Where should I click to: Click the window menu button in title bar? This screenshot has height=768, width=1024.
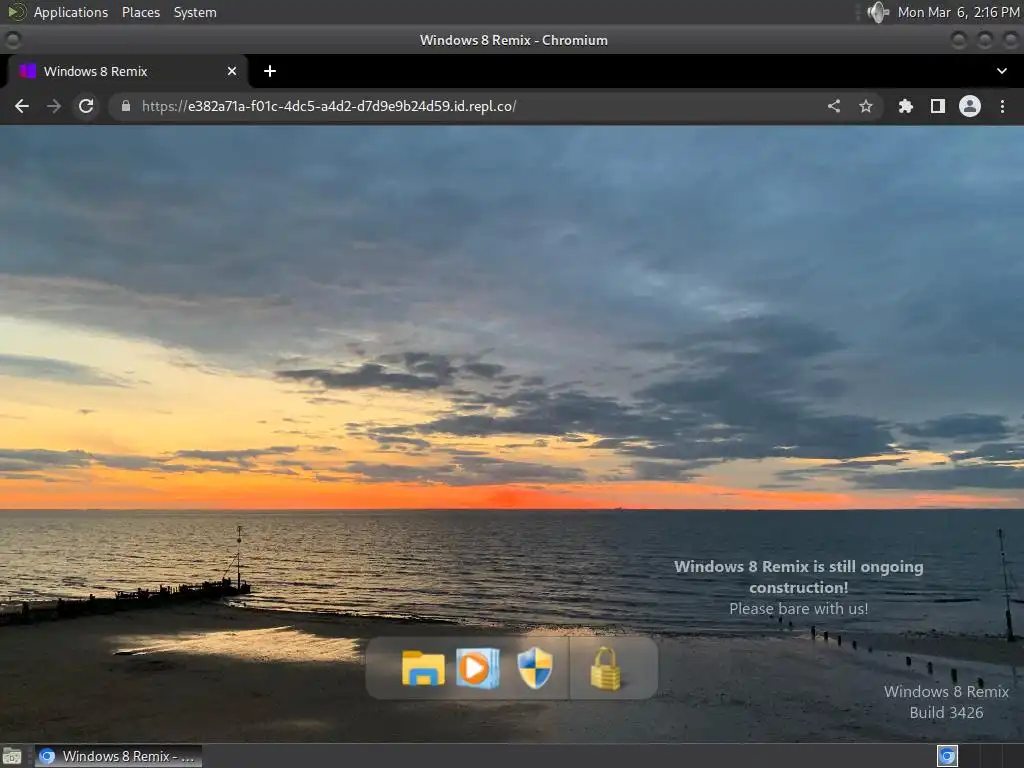click(x=12, y=40)
